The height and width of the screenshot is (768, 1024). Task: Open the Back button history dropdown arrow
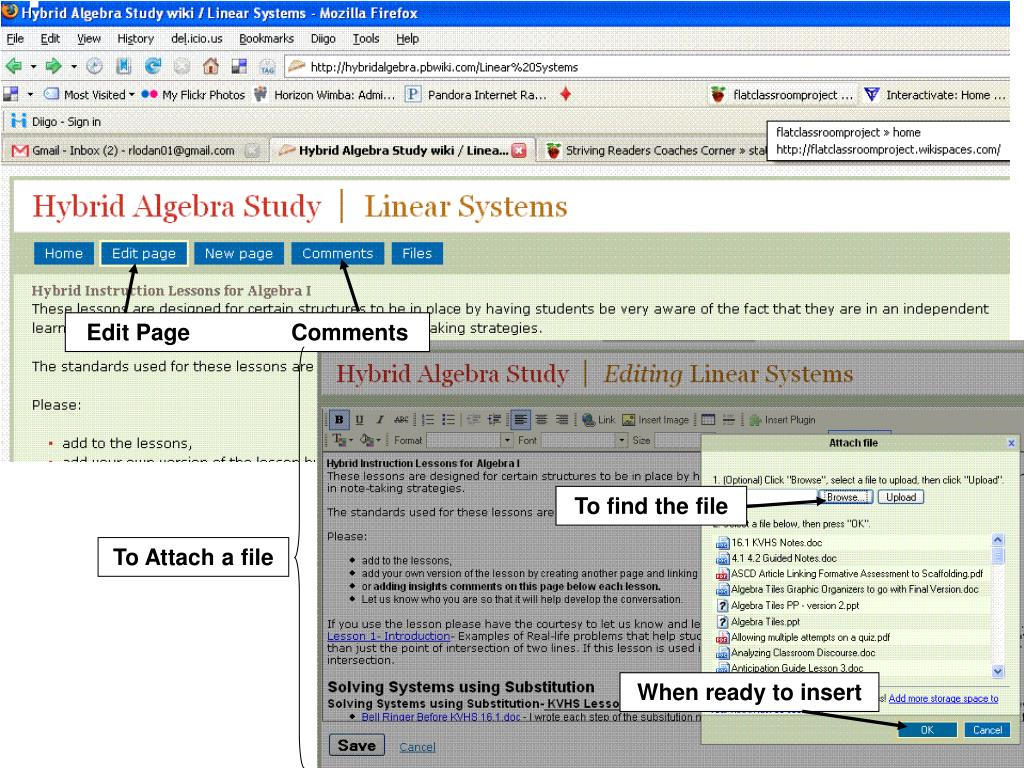(33, 67)
